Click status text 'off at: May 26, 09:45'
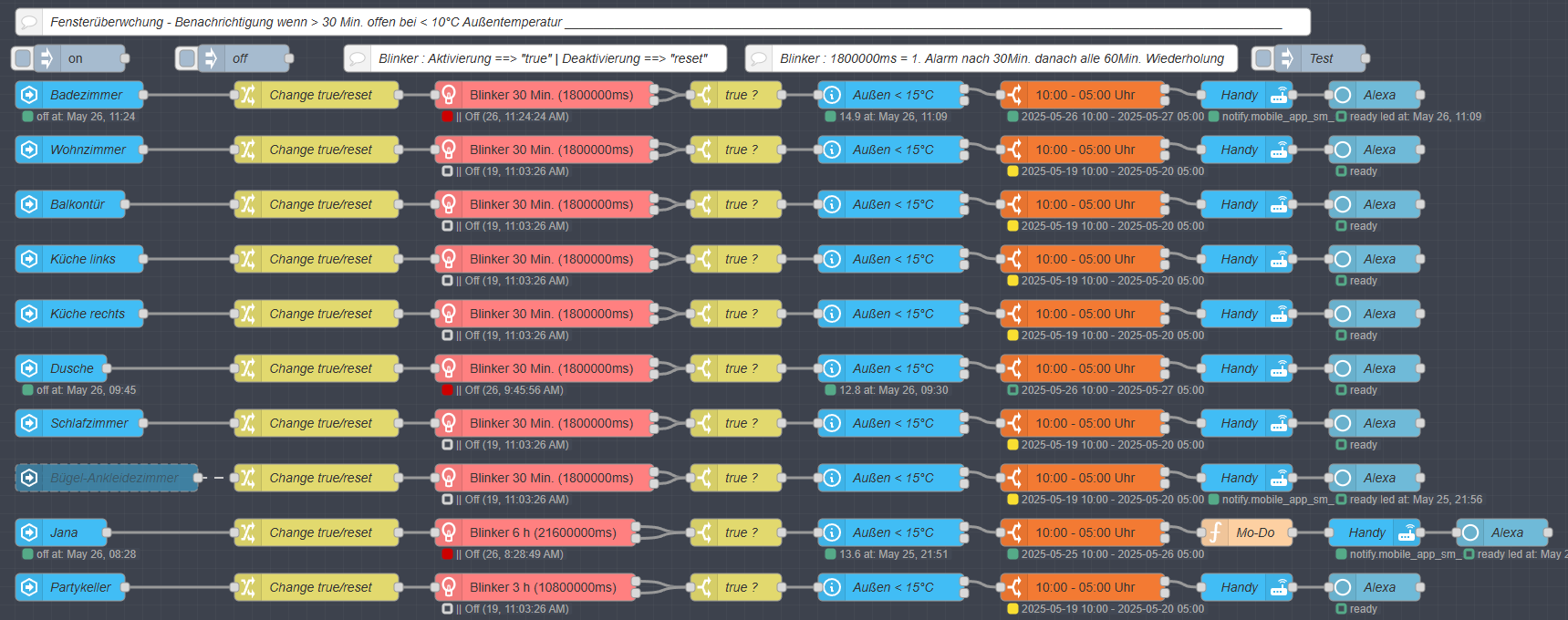Viewport: 1568px width, 620px height. [86, 390]
